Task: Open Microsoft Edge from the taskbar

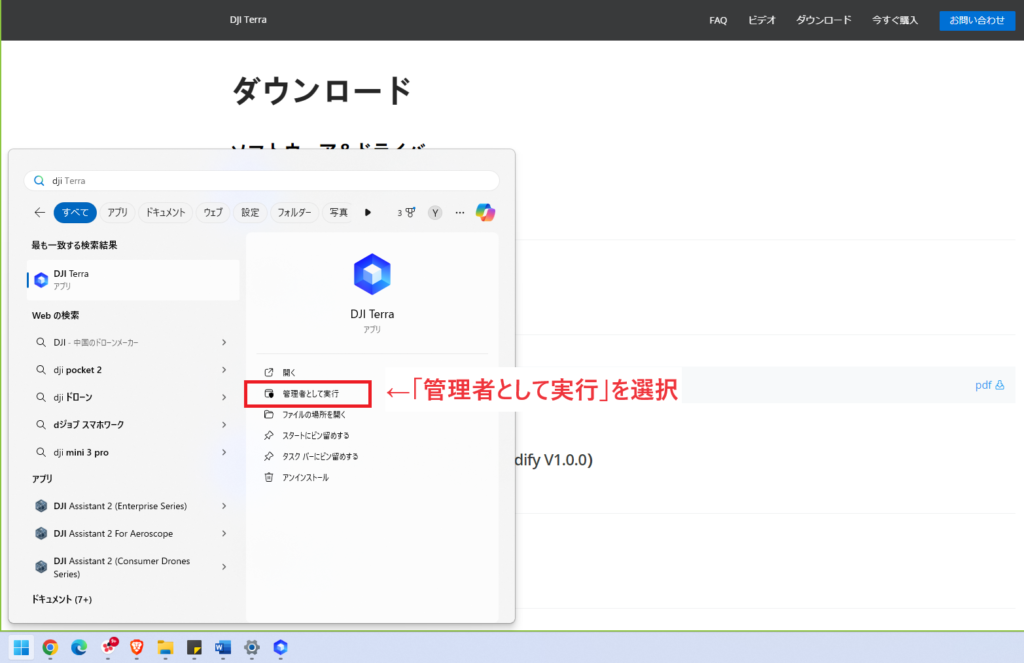Action: [x=79, y=647]
